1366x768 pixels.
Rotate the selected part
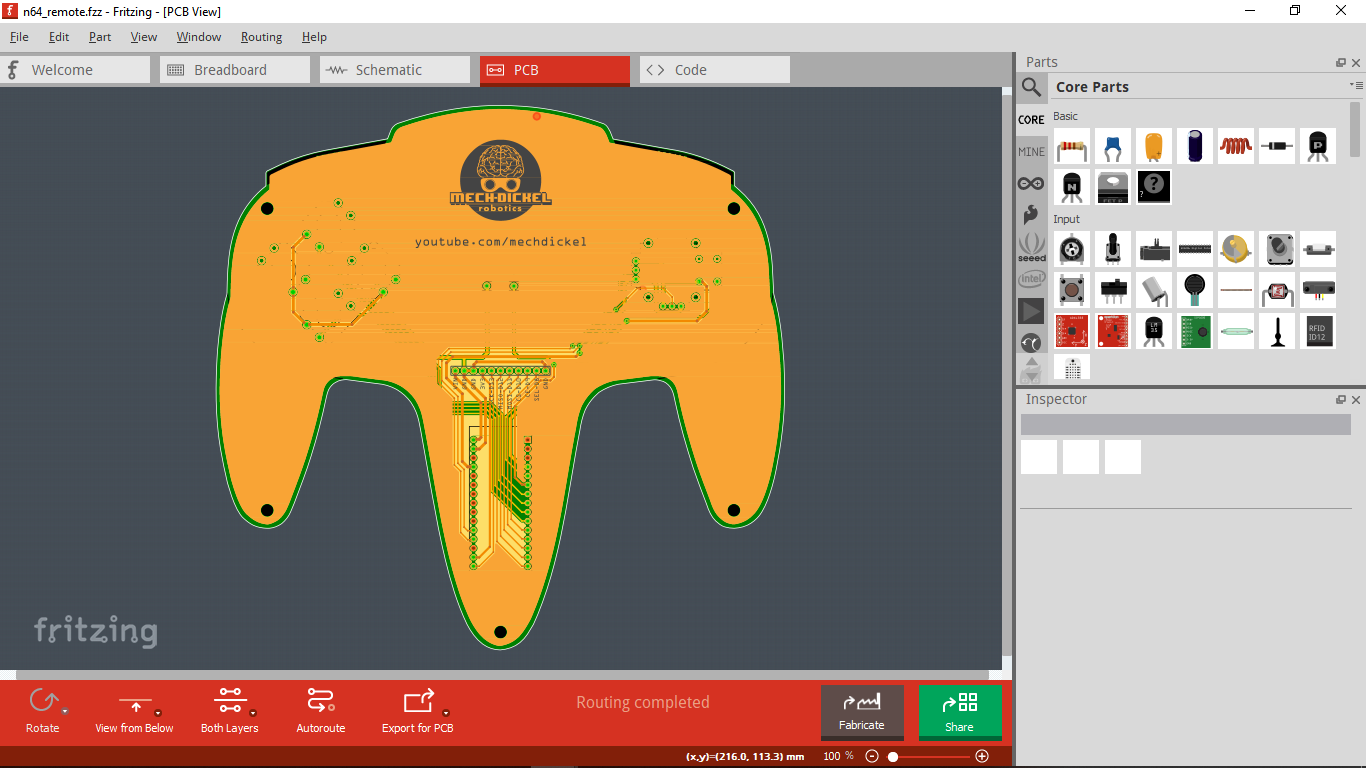point(42,710)
